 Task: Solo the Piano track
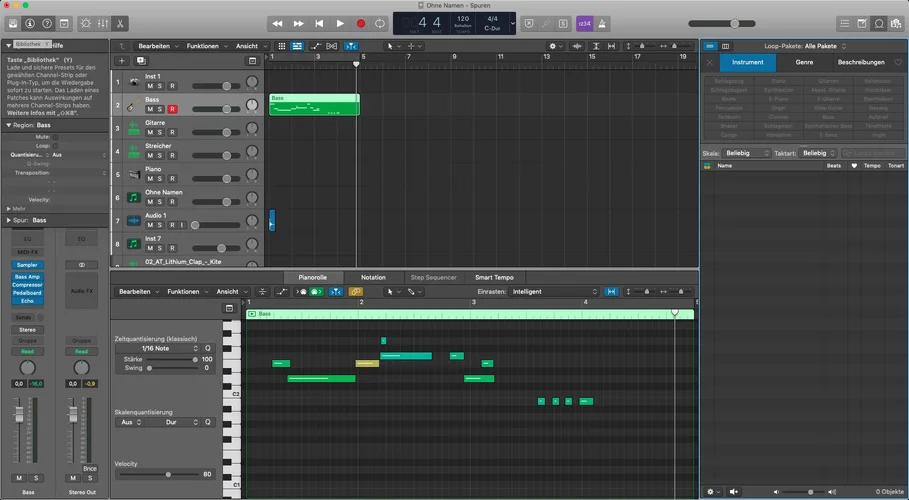(160, 179)
